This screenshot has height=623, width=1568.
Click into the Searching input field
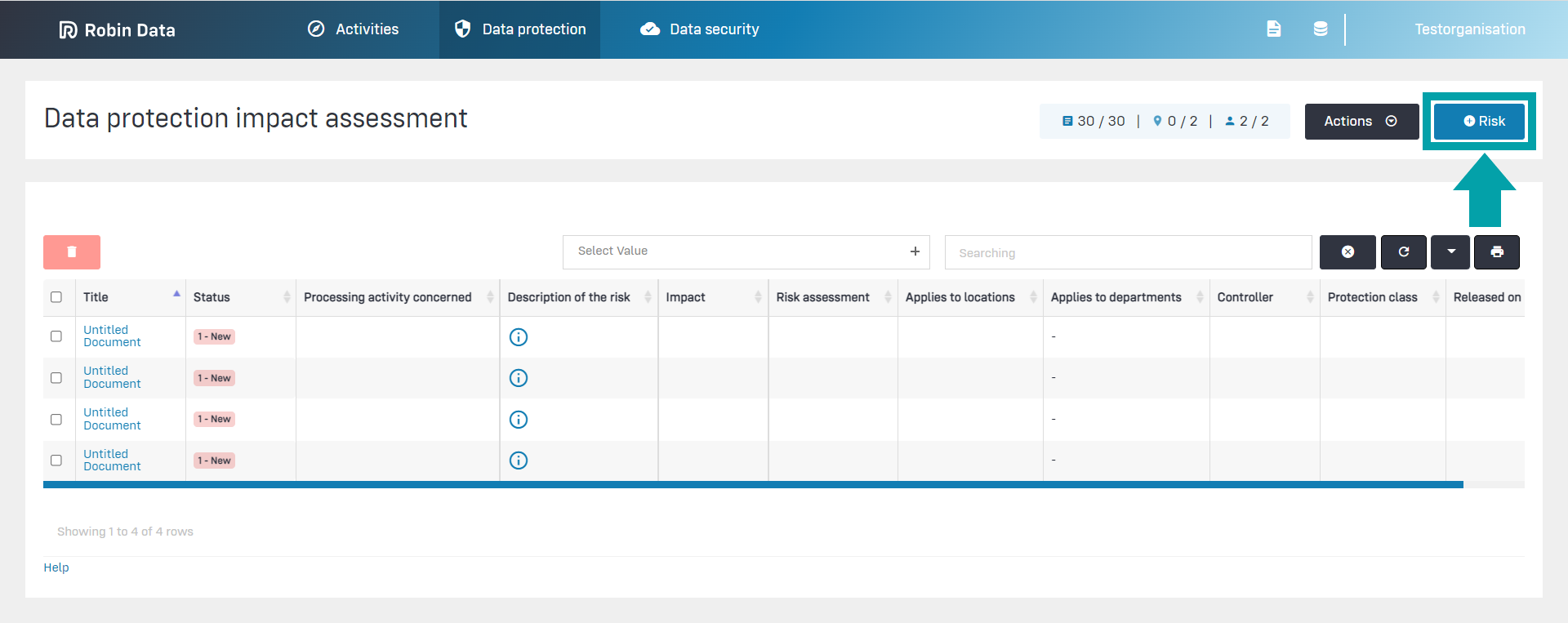pyautogui.click(x=1127, y=253)
